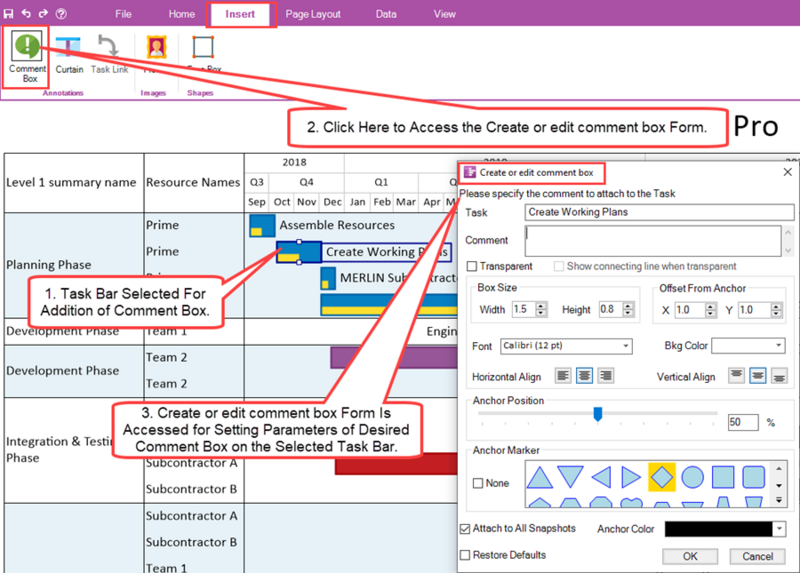Click the picture icon in Images group
The width and height of the screenshot is (800, 573).
[x=157, y=47]
